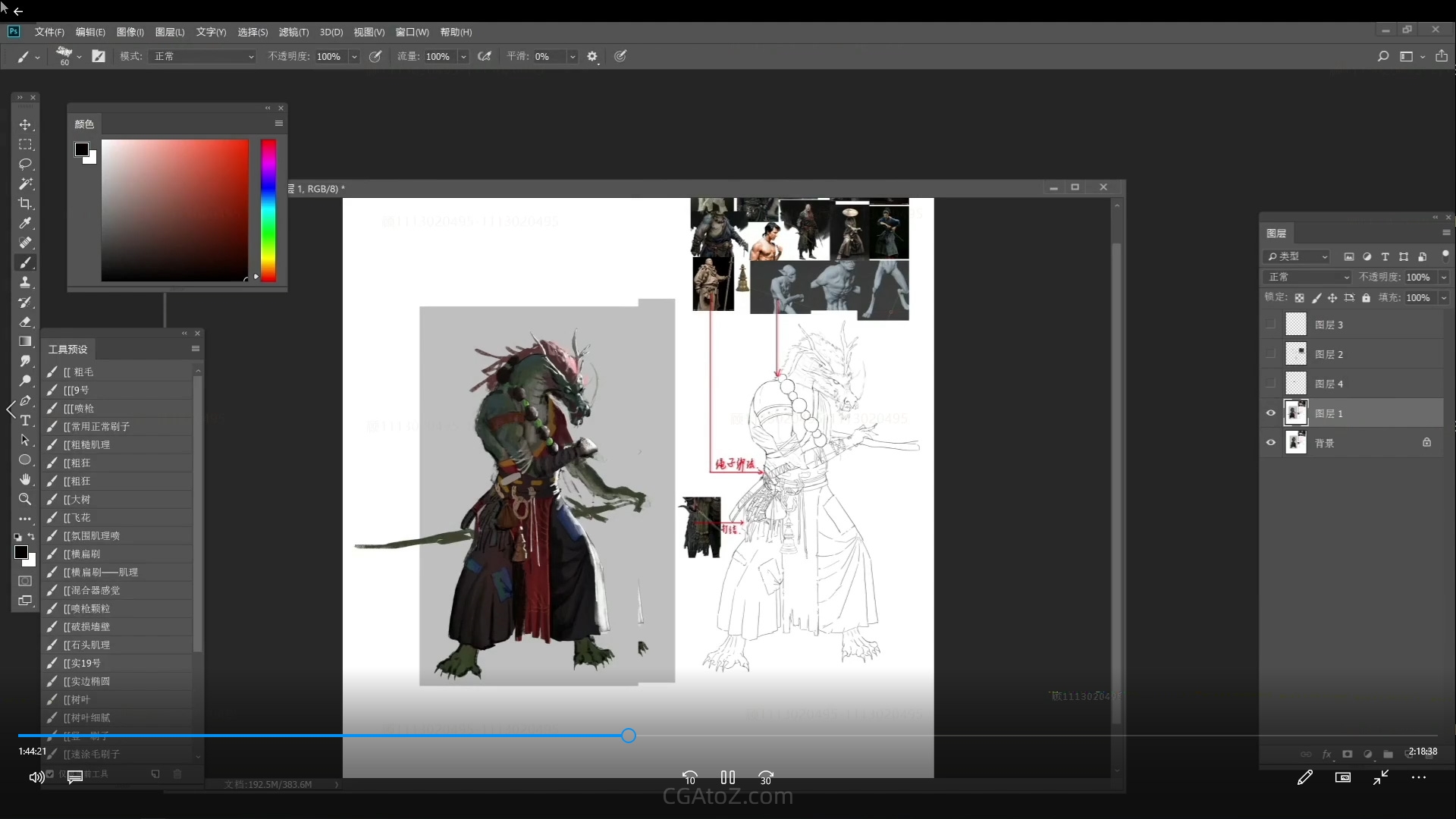The image size is (1456, 819).
Task: Select the Eraser tool
Action: (x=25, y=322)
